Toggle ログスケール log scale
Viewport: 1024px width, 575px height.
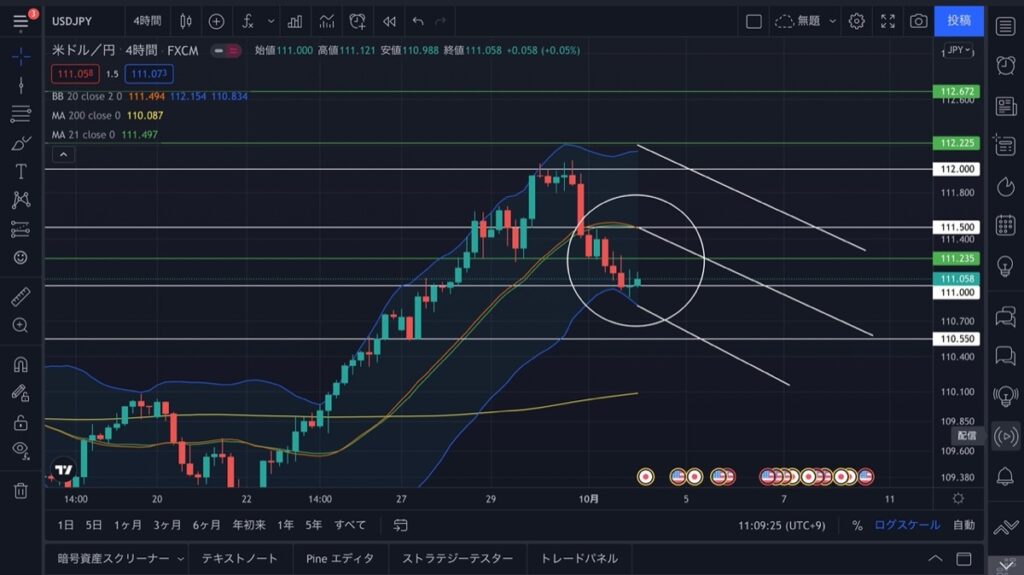coord(907,525)
